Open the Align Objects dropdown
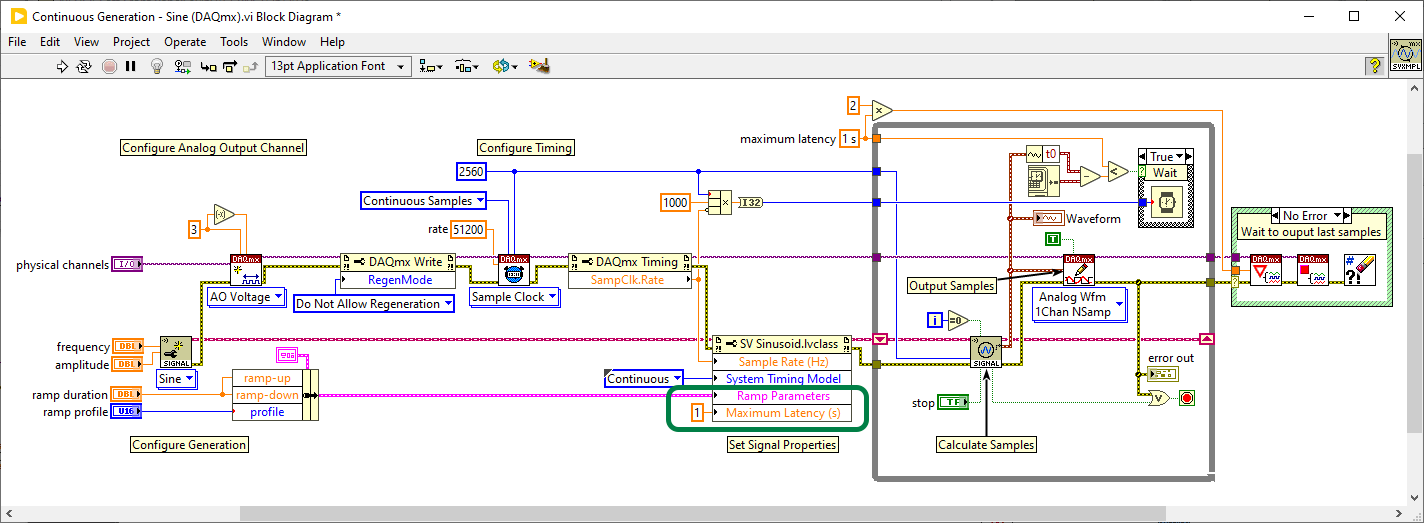The width and height of the screenshot is (1424, 523). 432,66
